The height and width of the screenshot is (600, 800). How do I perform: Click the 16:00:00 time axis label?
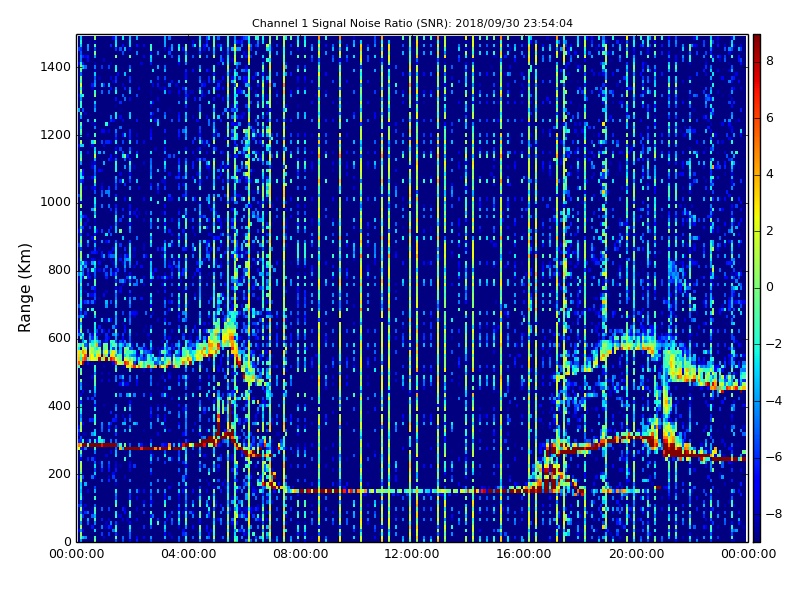click(x=524, y=554)
